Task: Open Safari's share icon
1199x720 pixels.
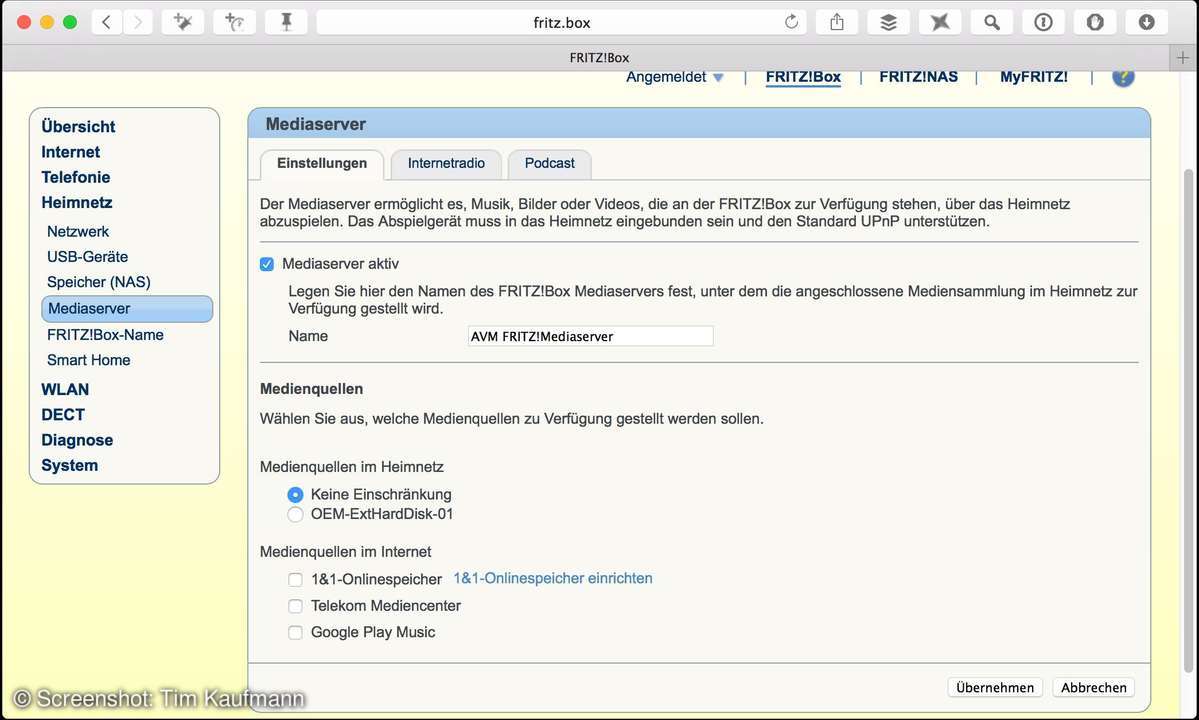Action: pyautogui.click(x=837, y=22)
